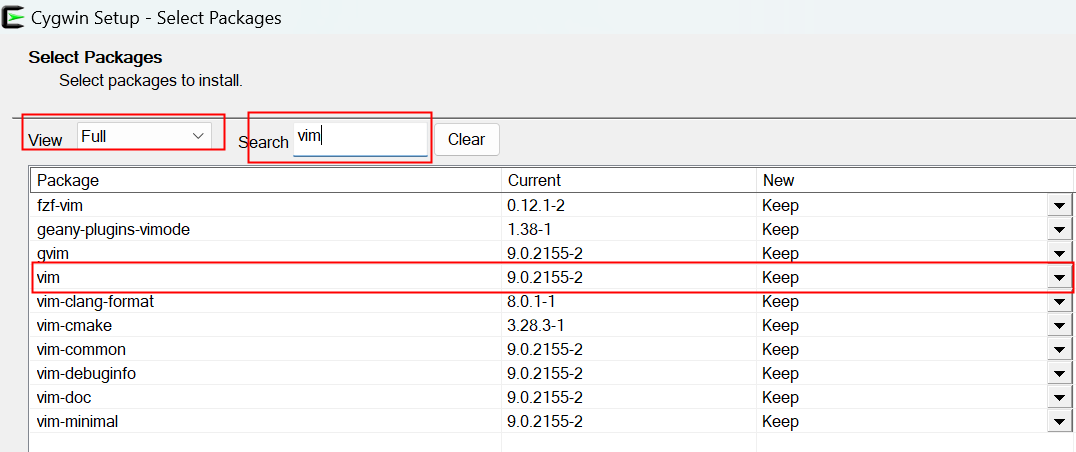
Task: Select the gvim package name in list
Action: click(53, 254)
